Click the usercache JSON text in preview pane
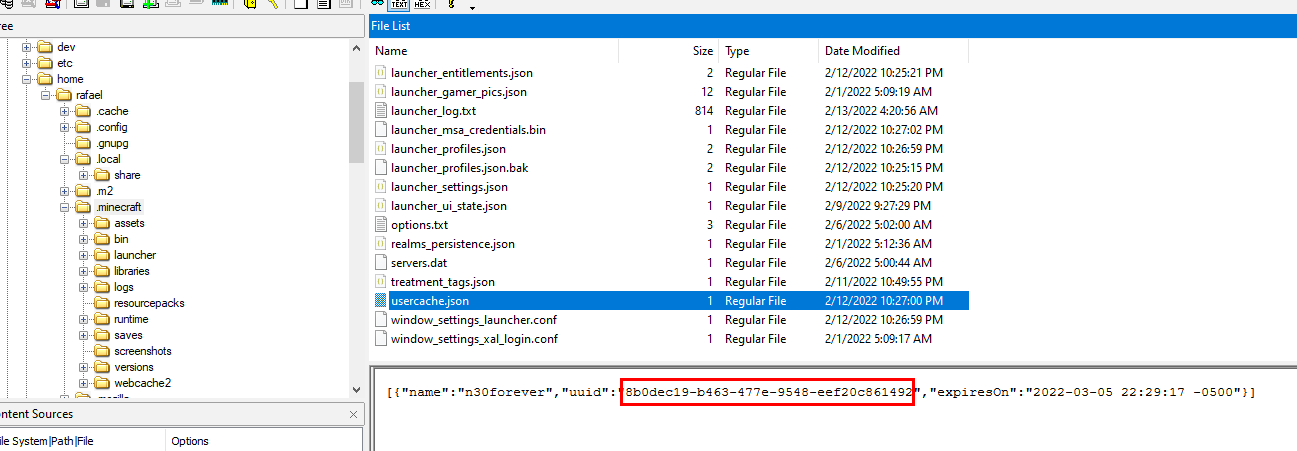This screenshot has height=451, width=1297. 820,392
